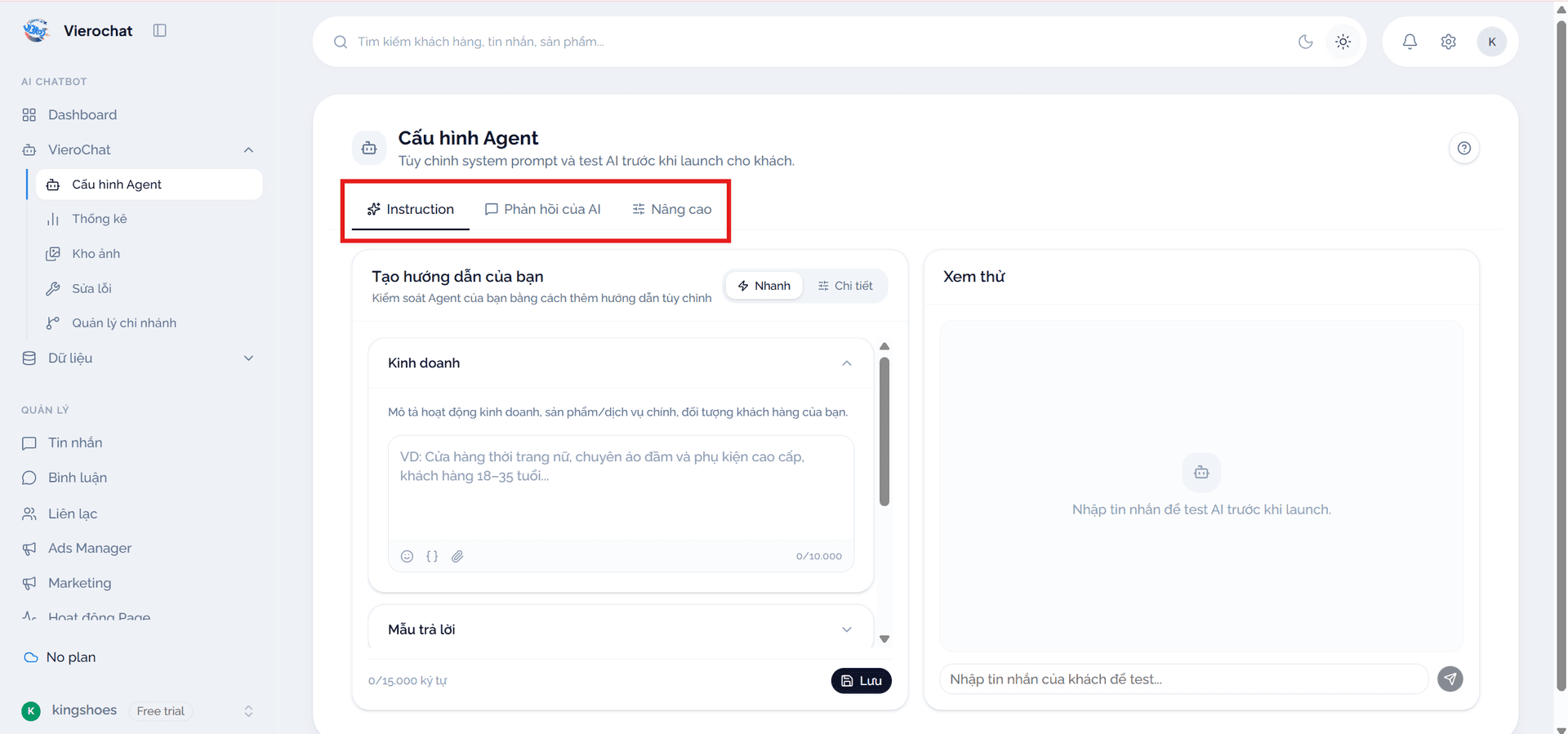Click the test message input field
1568x734 pixels.
(x=1184, y=679)
